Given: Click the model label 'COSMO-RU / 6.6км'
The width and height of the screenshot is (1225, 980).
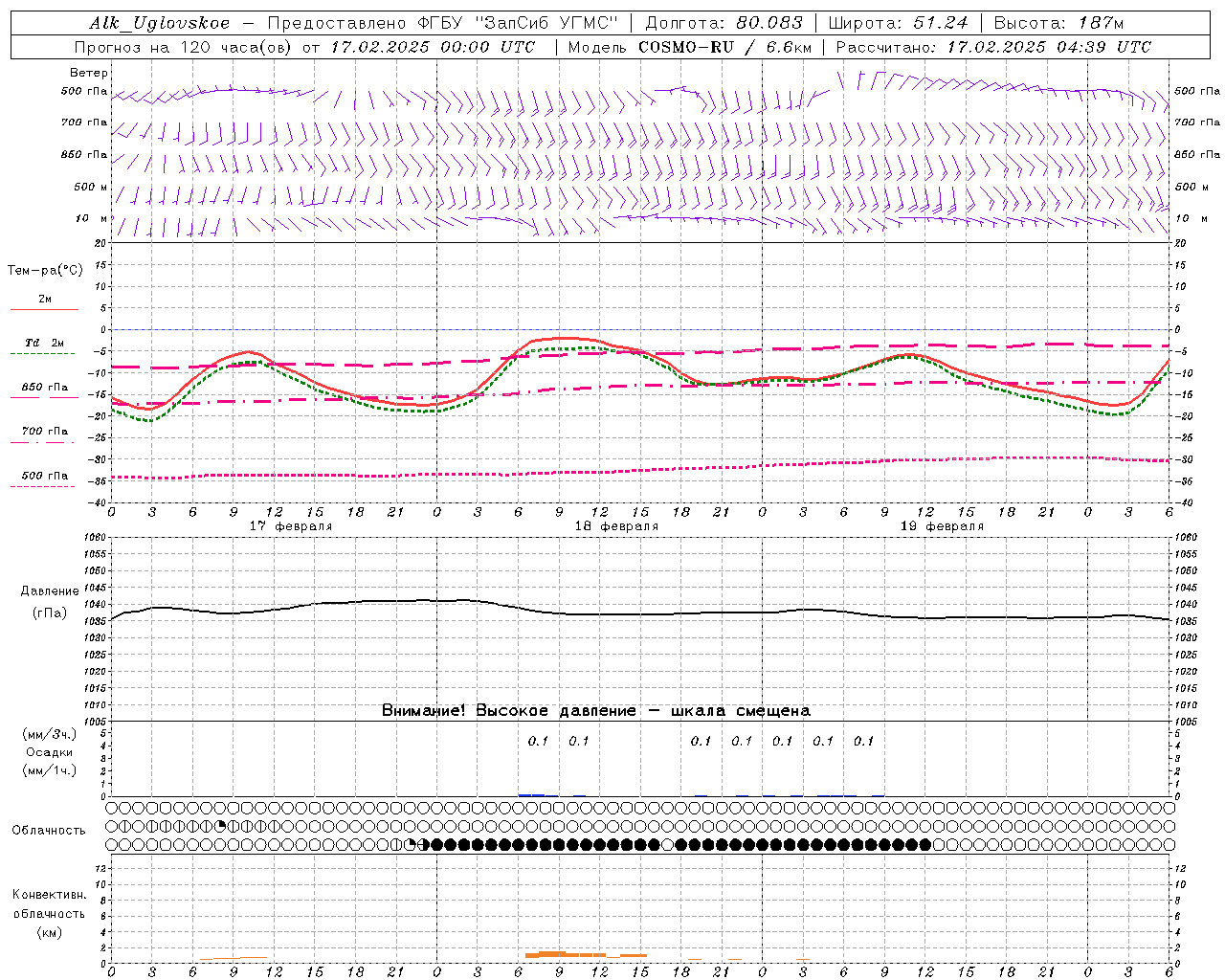Looking at the screenshot, I should (x=725, y=47).
